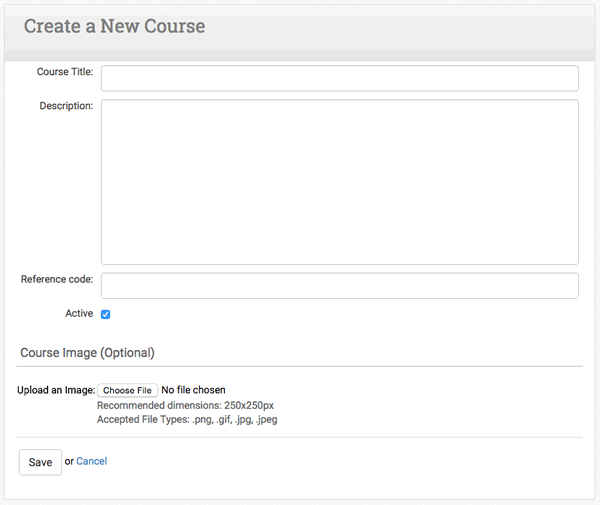
Task: Click the 'Course Title:' label
Action: (x=65, y=72)
